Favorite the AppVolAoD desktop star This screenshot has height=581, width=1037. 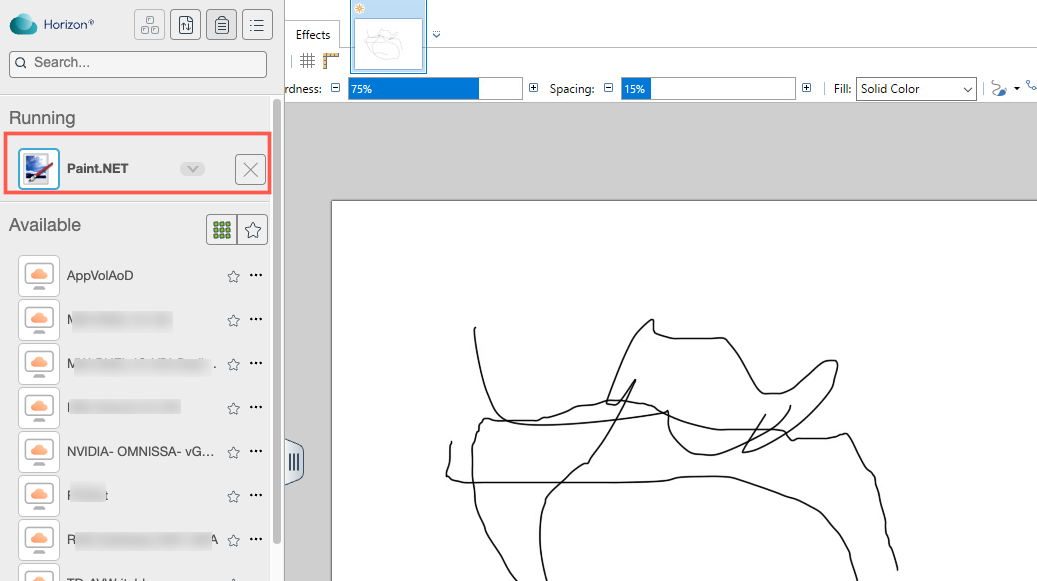[233, 276]
